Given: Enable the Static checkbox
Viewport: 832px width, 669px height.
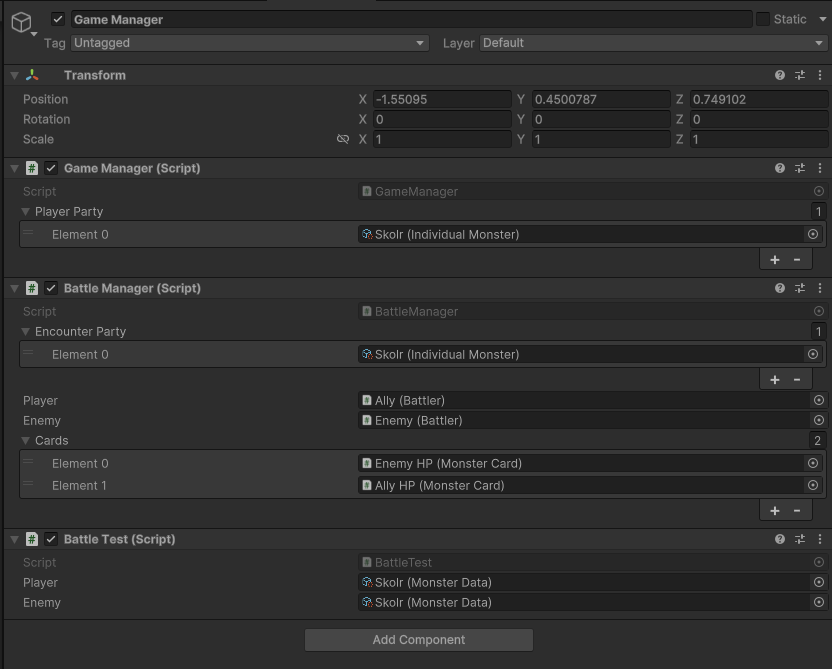Looking at the screenshot, I should click(763, 19).
